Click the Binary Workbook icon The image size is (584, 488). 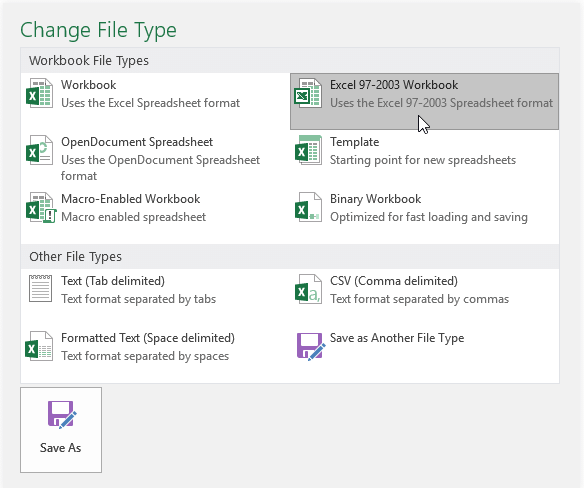308,207
